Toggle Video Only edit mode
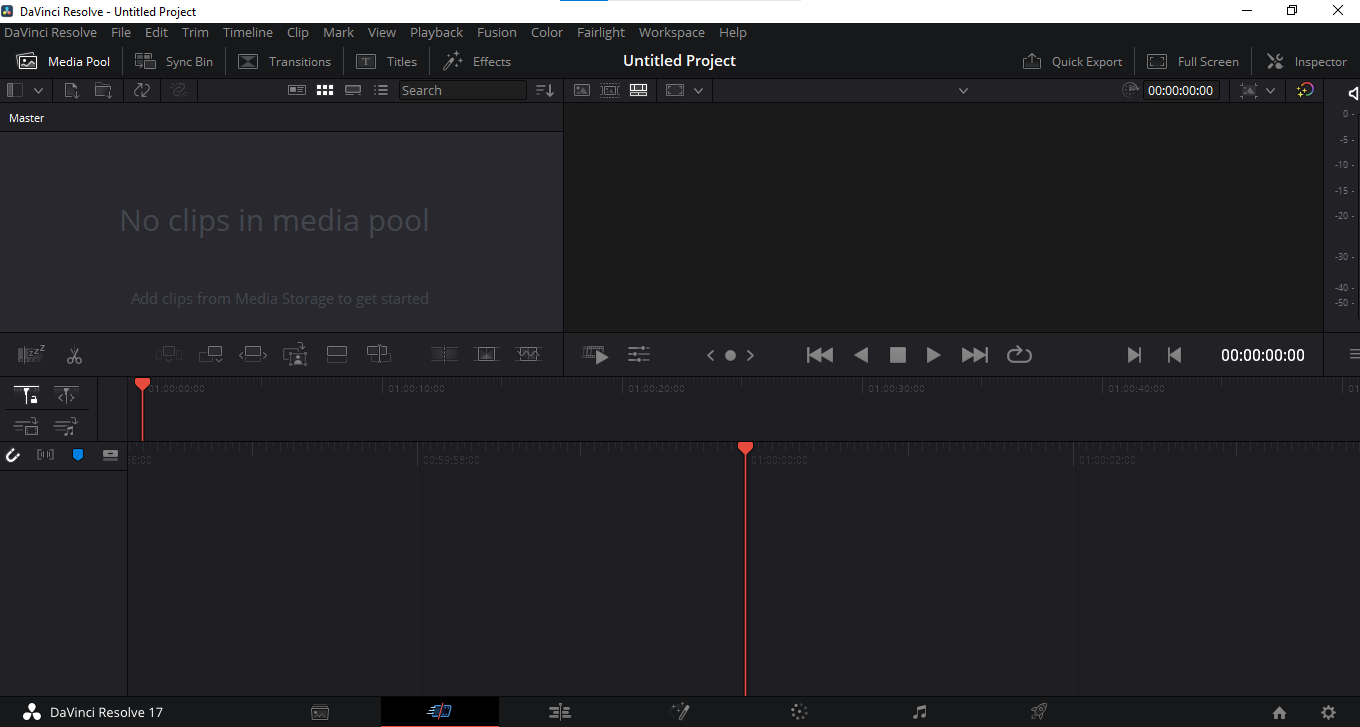The width and height of the screenshot is (1360, 727). [x=26, y=427]
